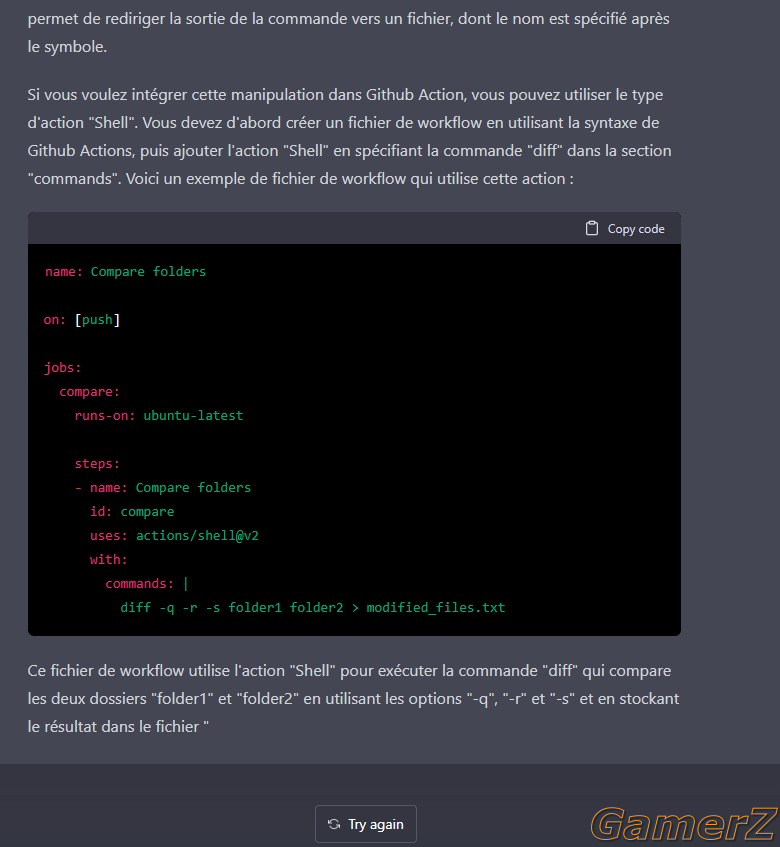Click the "modified_files.txt" filename in code

[436, 607]
